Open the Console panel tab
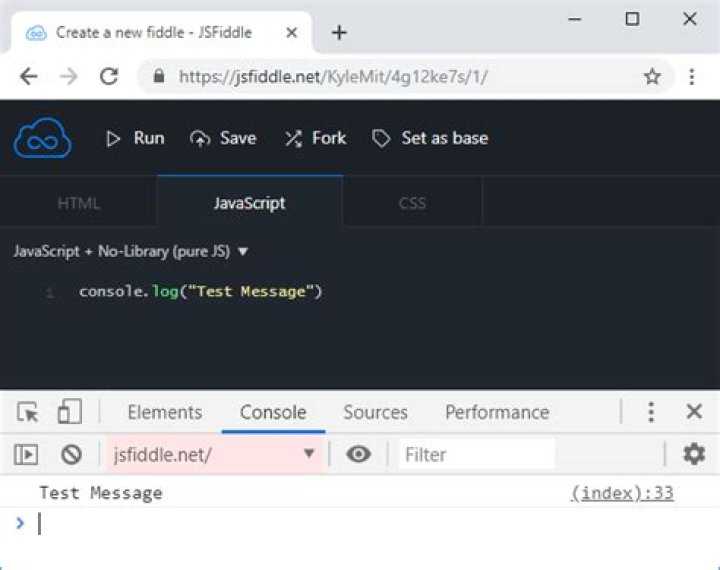Viewport: 720px width, 570px height. tap(273, 412)
